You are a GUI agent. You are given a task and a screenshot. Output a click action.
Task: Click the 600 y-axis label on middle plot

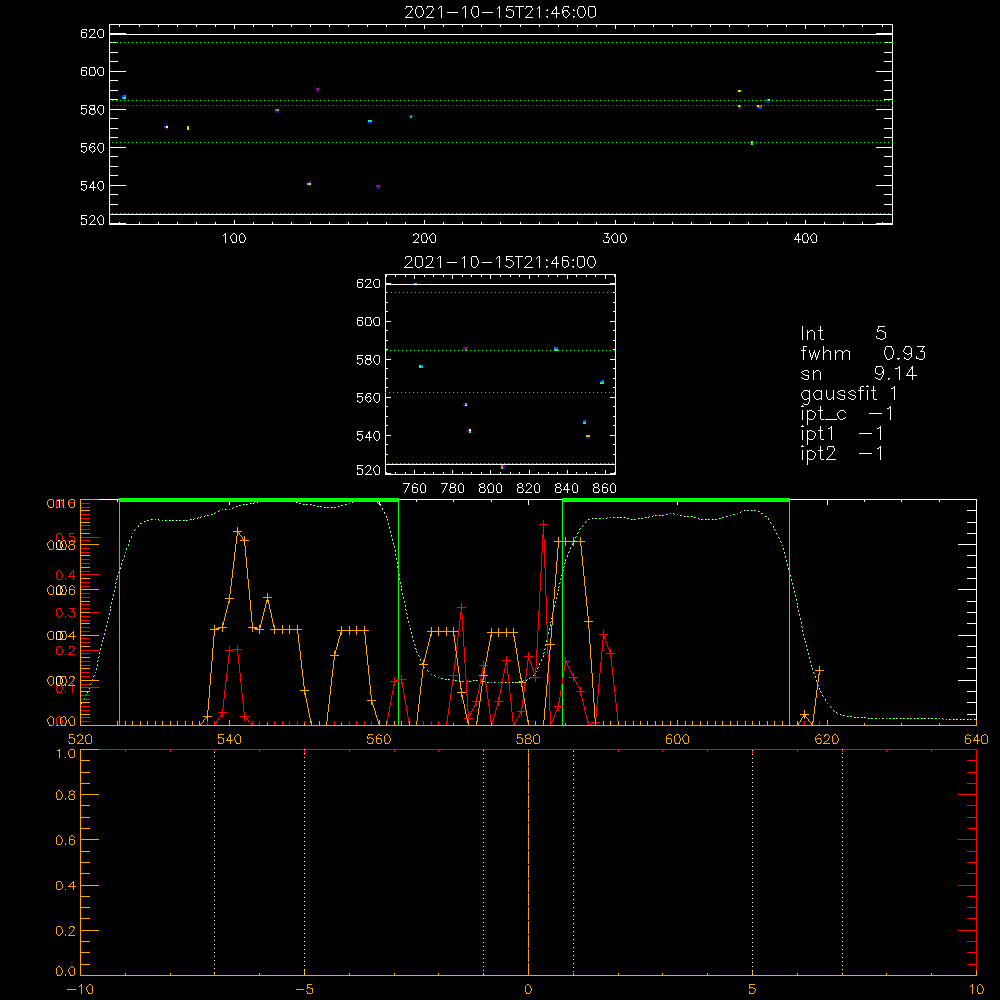368,321
